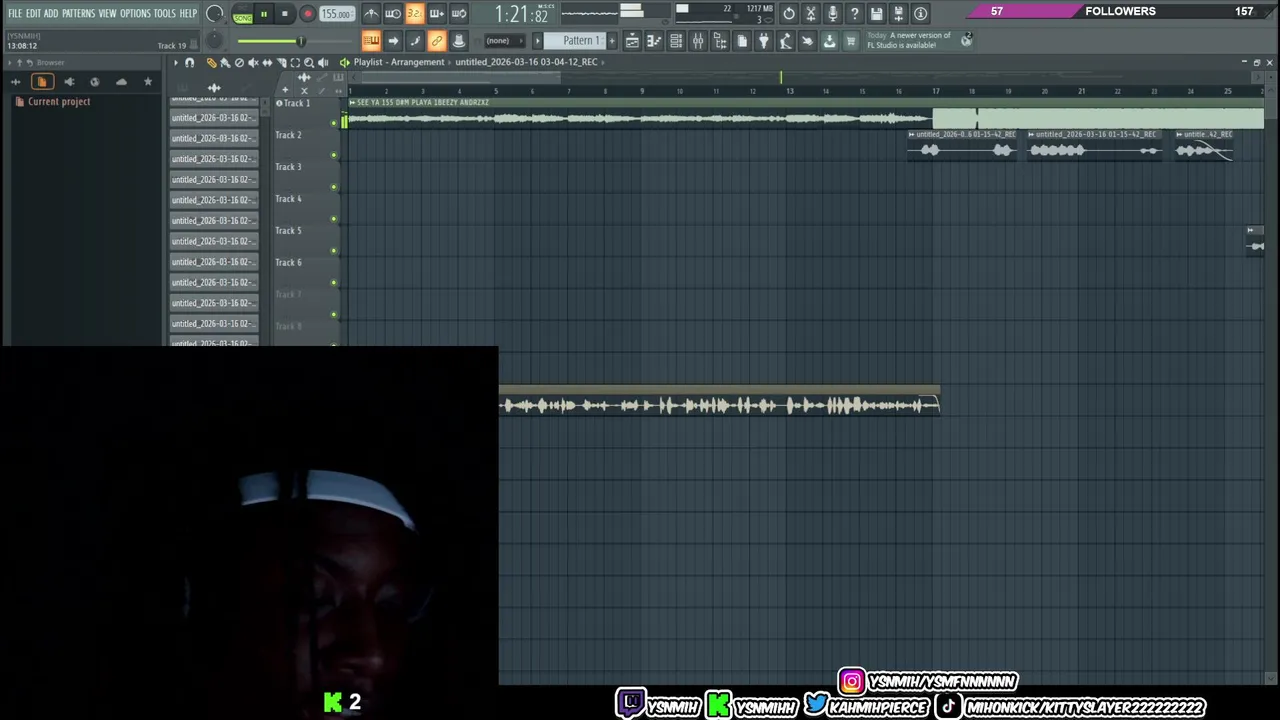Expand the Browser options arrow

click(9, 62)
